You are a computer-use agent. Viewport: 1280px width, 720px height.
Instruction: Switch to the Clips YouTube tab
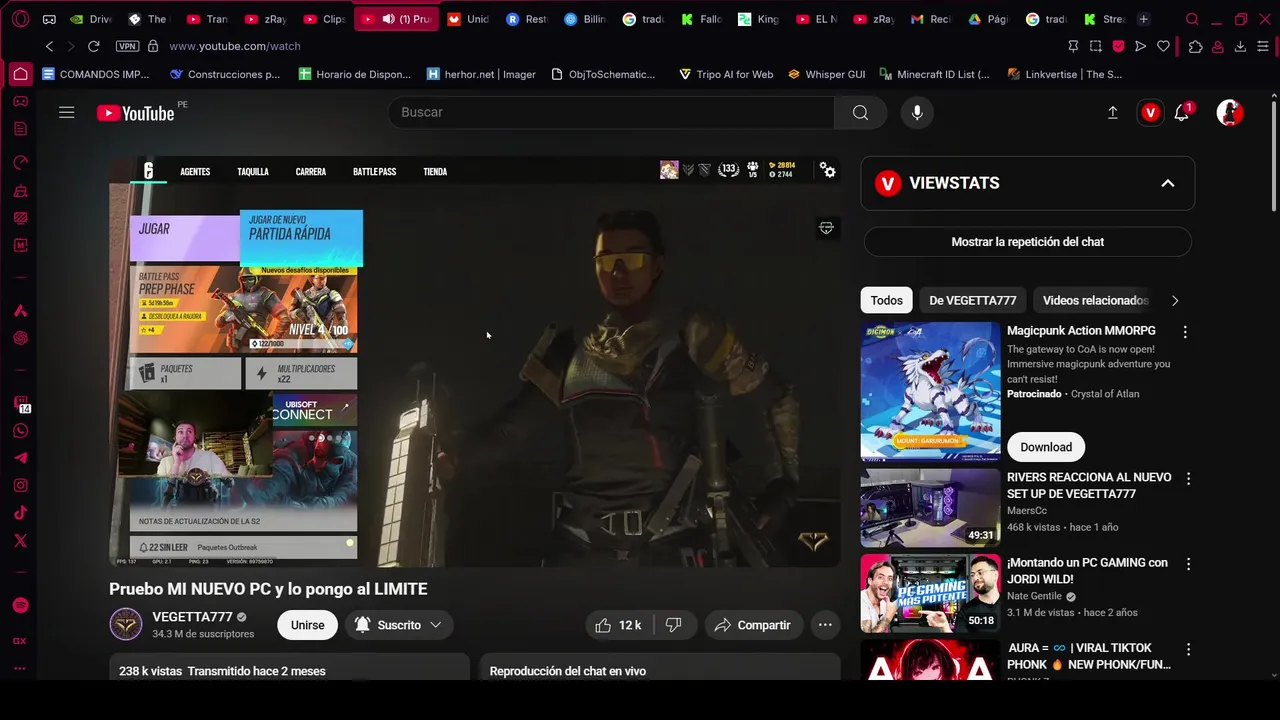pyautogui.click(x=324, y=19)
